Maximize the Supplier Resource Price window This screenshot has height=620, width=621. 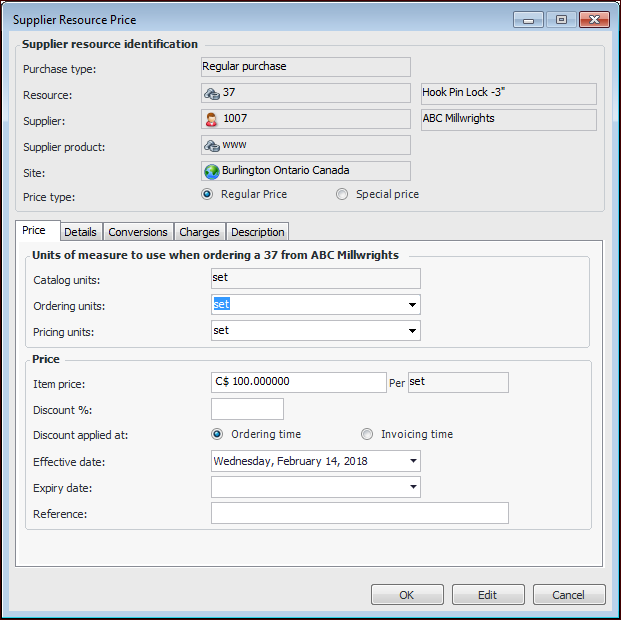(x=561, y=19)
